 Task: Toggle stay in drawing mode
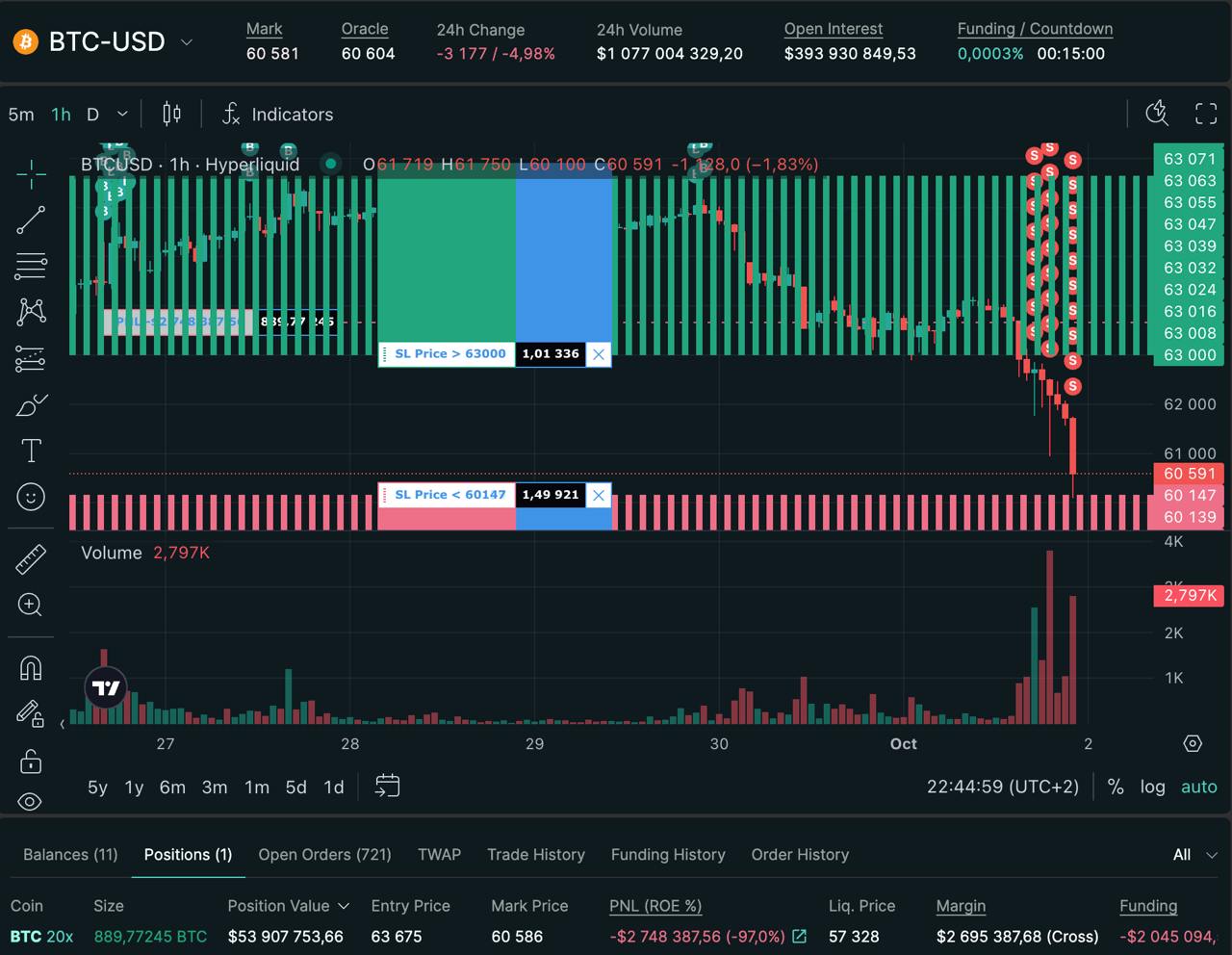pos(31,713)
